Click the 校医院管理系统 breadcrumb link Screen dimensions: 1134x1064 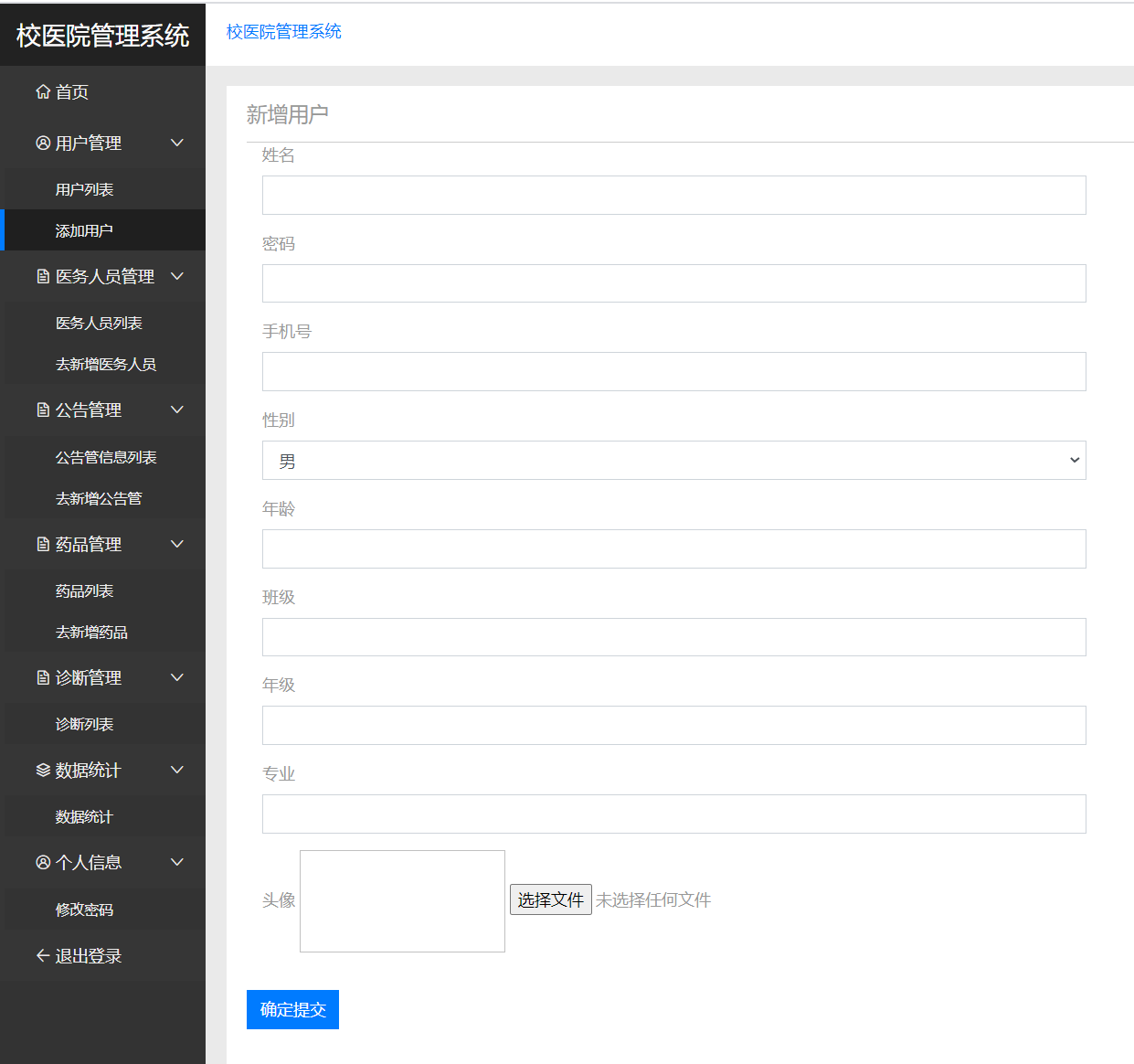pos(283,32)
